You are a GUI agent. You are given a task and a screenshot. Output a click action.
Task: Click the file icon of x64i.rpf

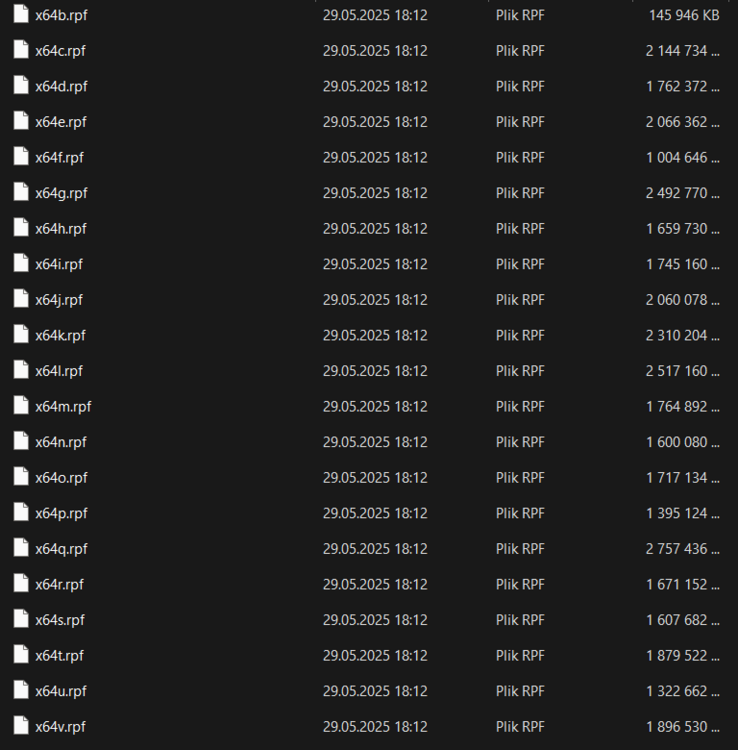click(x=21, y=263)
